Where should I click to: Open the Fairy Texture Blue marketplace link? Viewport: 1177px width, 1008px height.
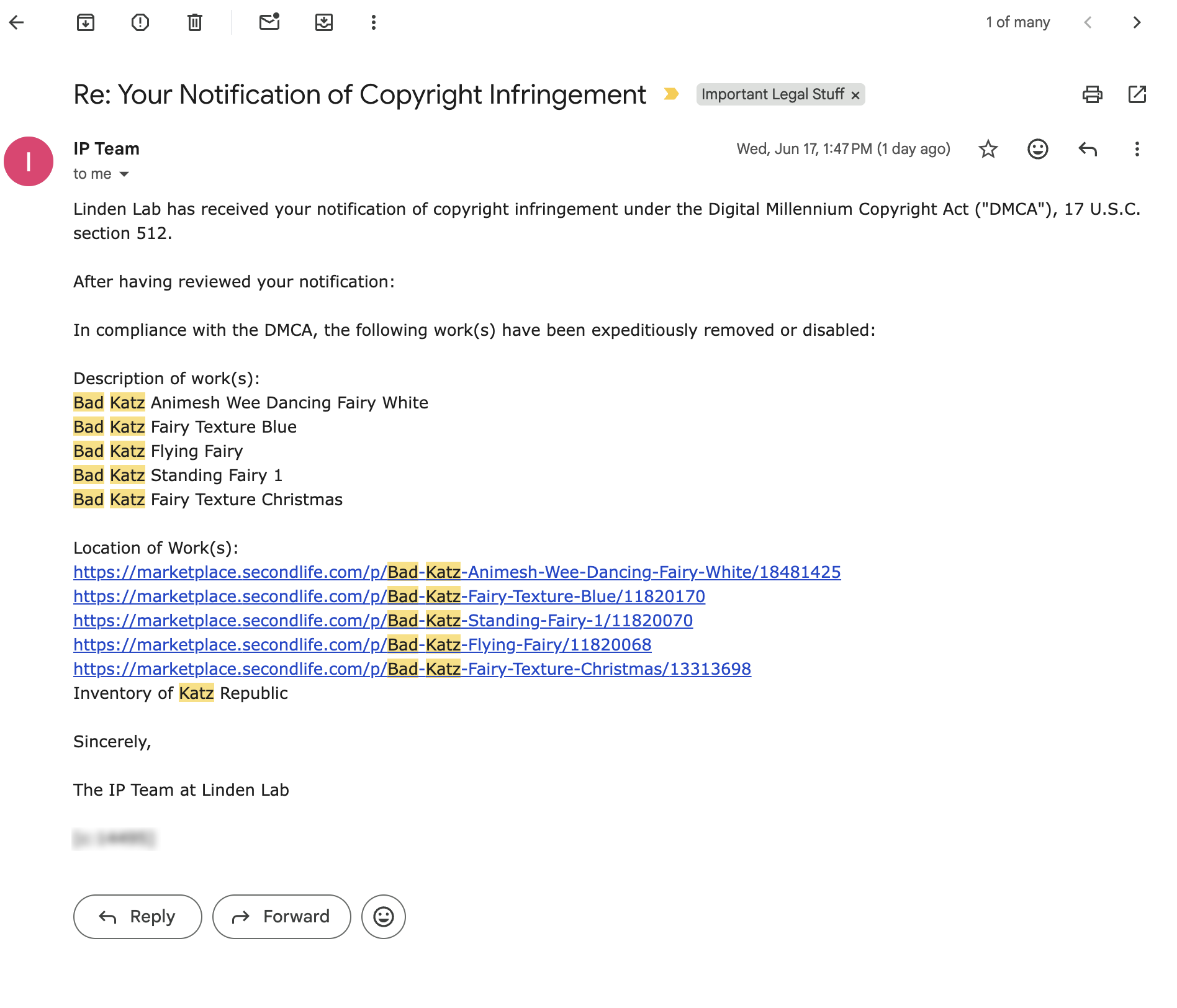[389, 596]
